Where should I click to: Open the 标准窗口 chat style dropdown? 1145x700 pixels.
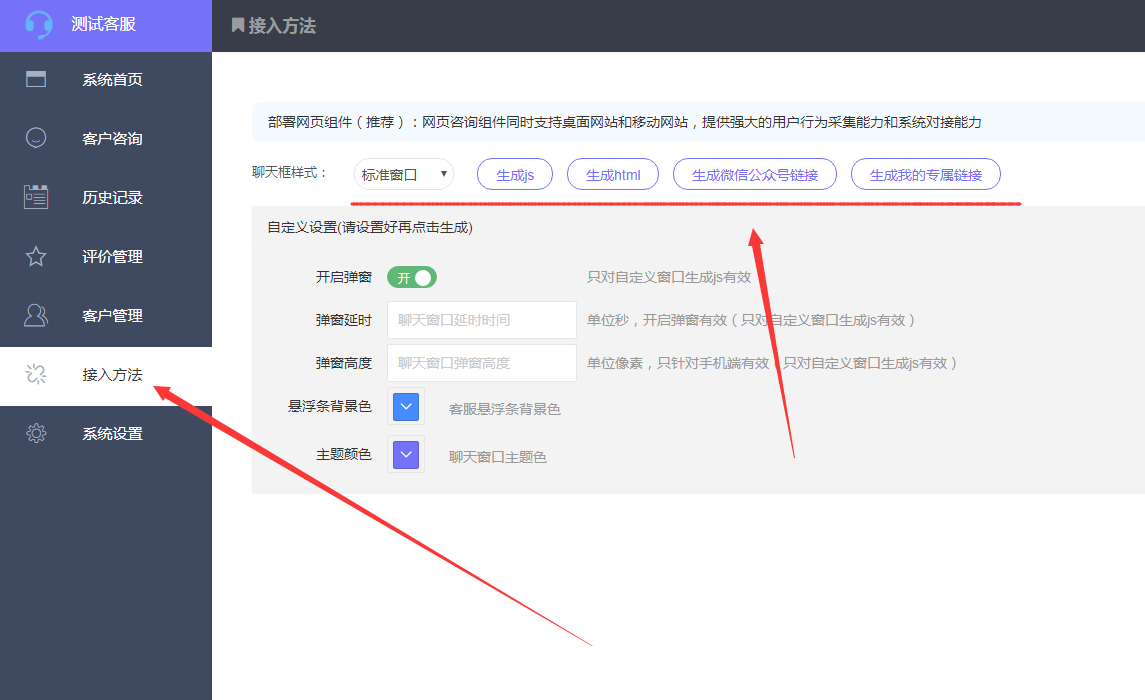click(404, 174)
